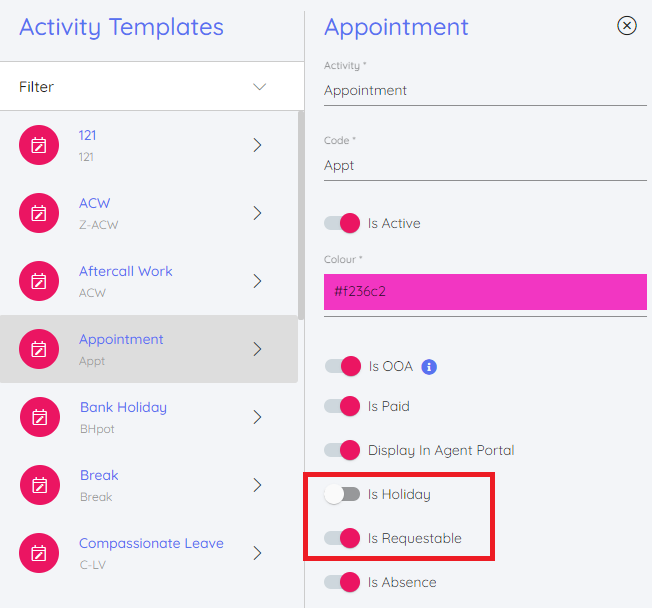The width and height of the screenshot is (652, 608).
Task: Select the Compassionate Leave list entry
Action: (x=151, y=544)
